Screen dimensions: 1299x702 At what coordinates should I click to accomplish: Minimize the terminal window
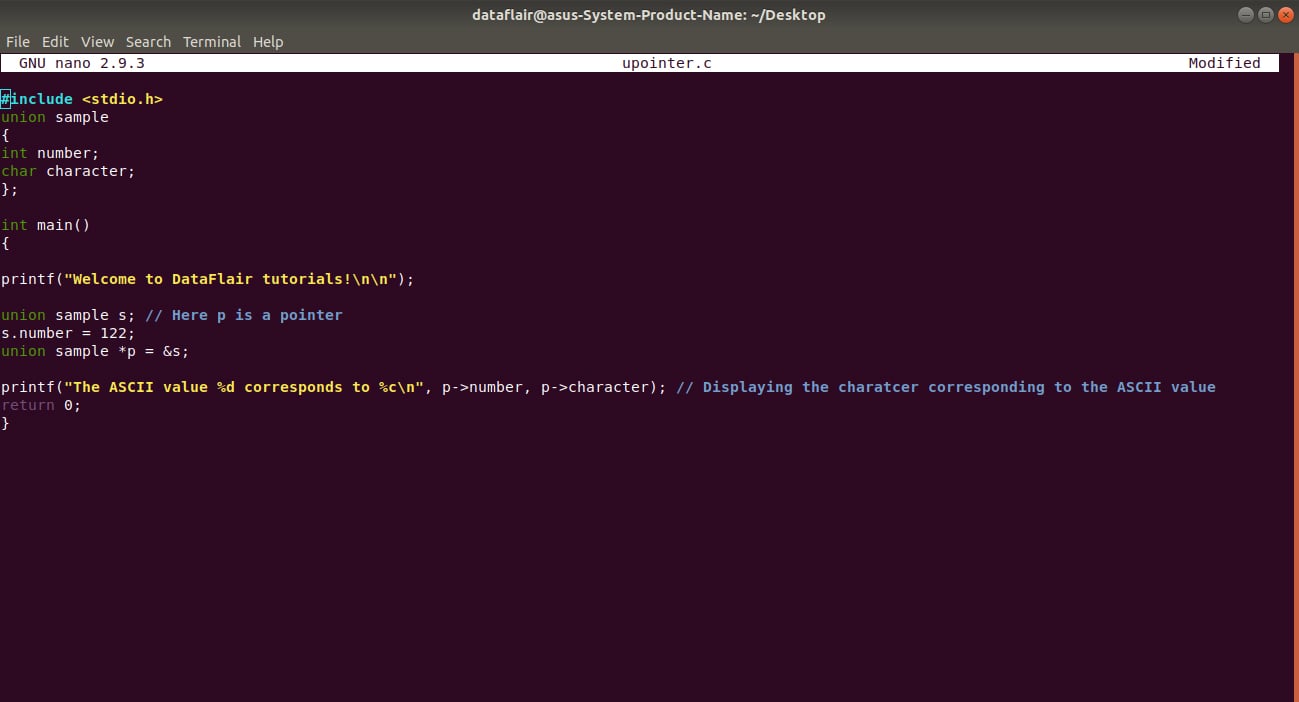tap(1246, 15)
